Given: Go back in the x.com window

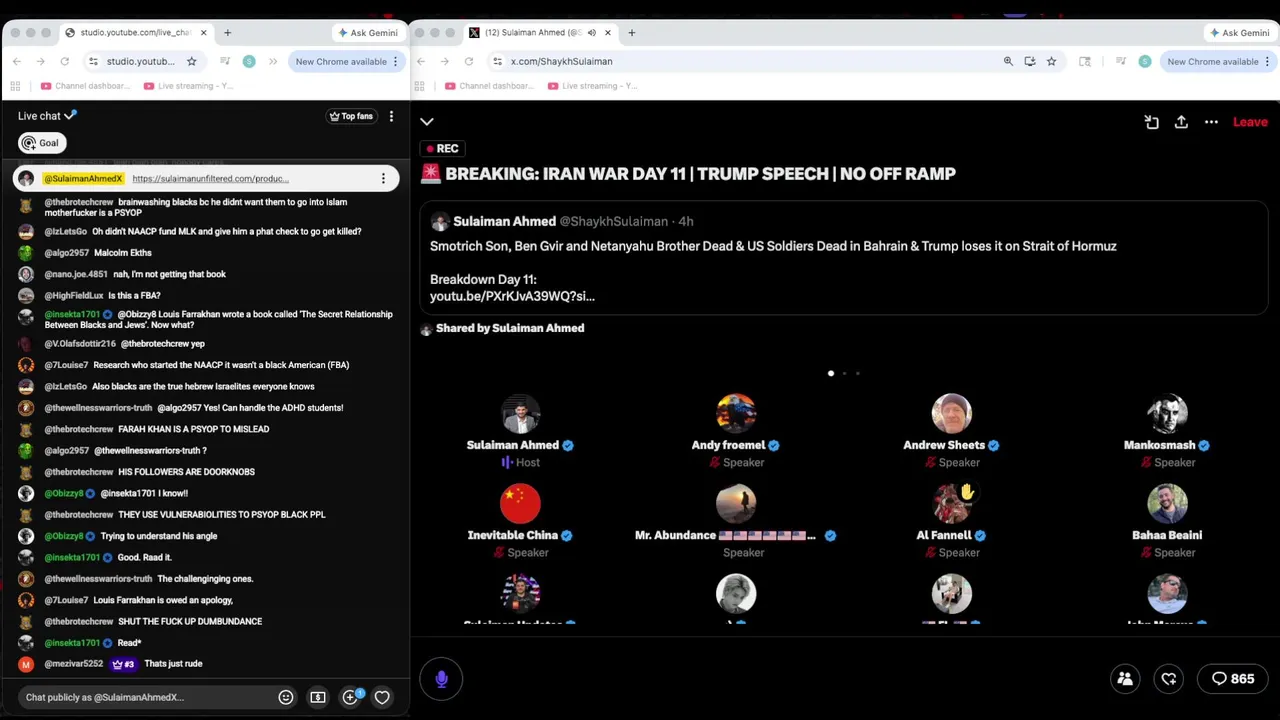Looking at the screenshot, I should coord(421,61).
